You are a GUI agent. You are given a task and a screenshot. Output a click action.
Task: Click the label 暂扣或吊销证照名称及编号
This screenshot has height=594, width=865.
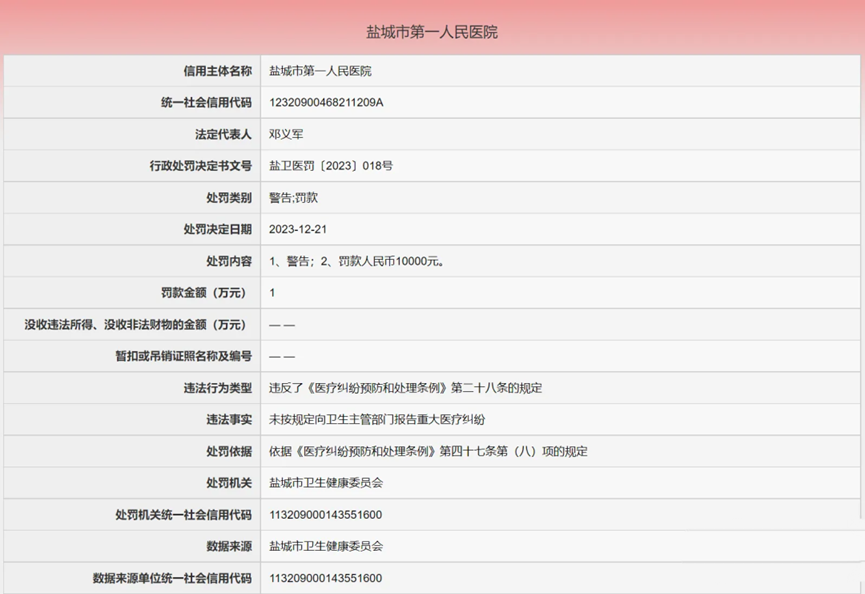point(183,356)
